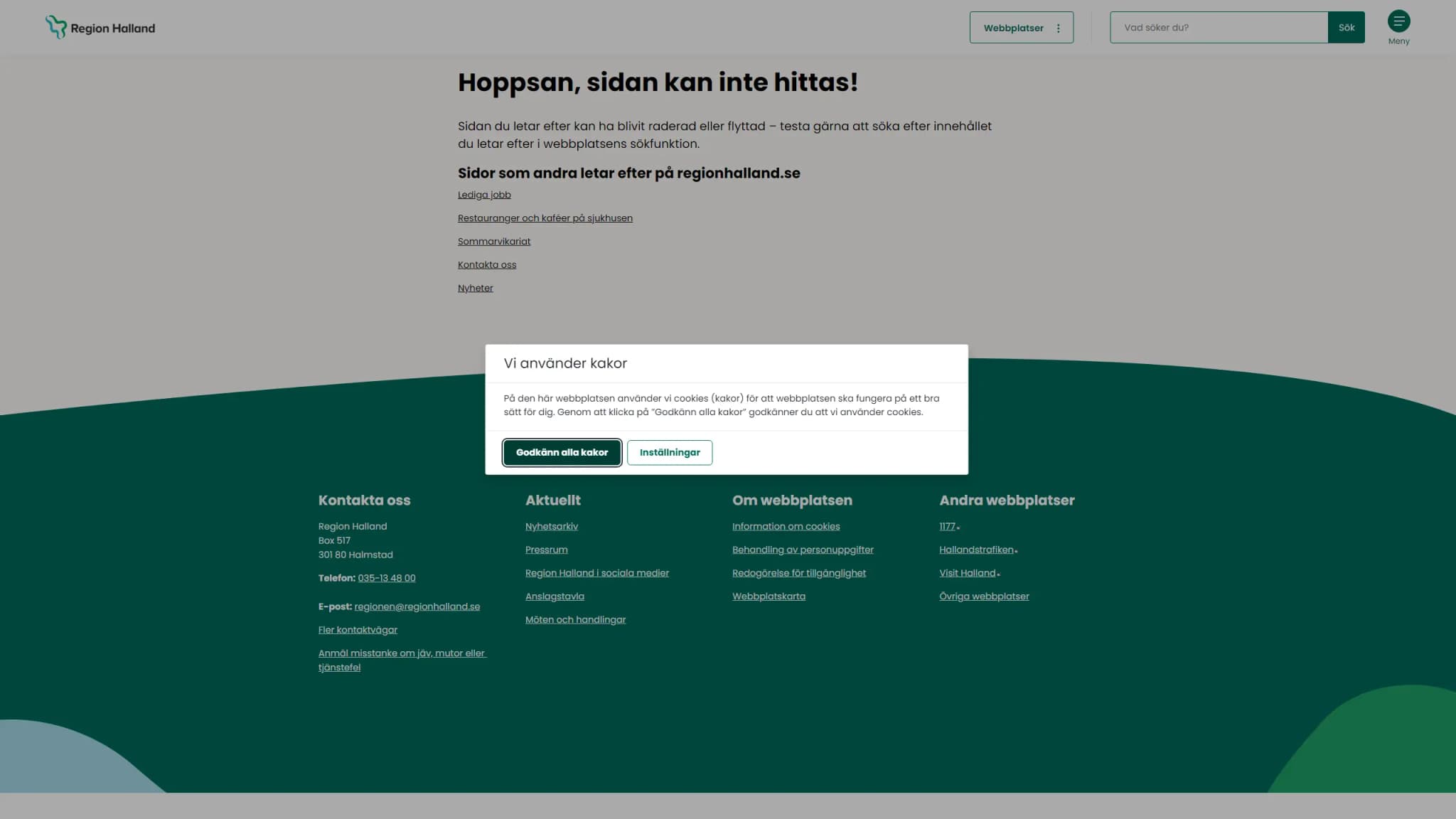Open the Anslagstavla footer link

tap(555, 596)
